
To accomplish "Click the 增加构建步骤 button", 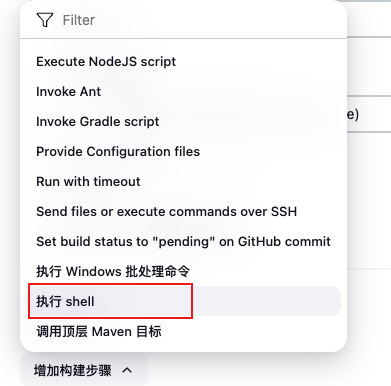I will 84,370.
